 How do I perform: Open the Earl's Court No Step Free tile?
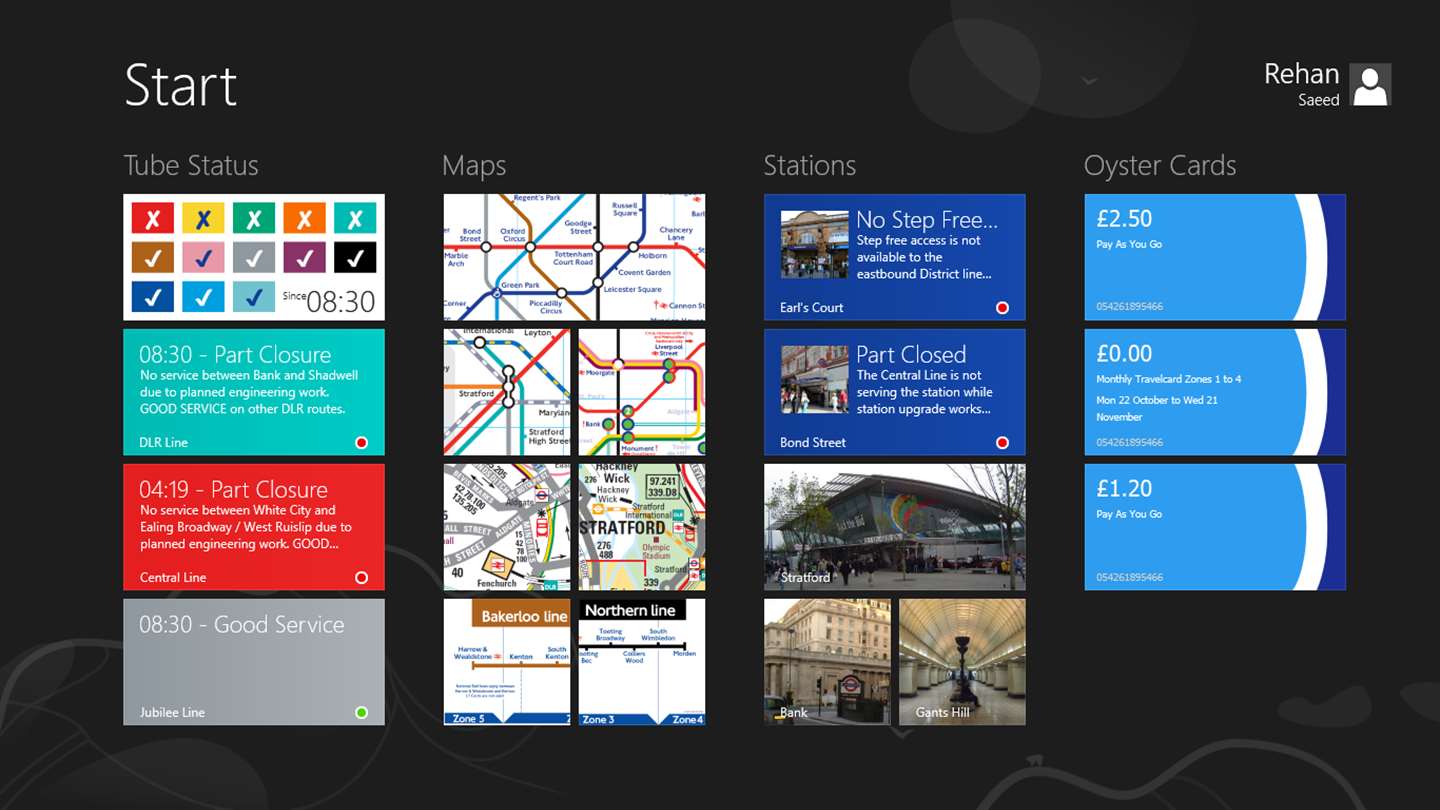[x=895, y=257]
